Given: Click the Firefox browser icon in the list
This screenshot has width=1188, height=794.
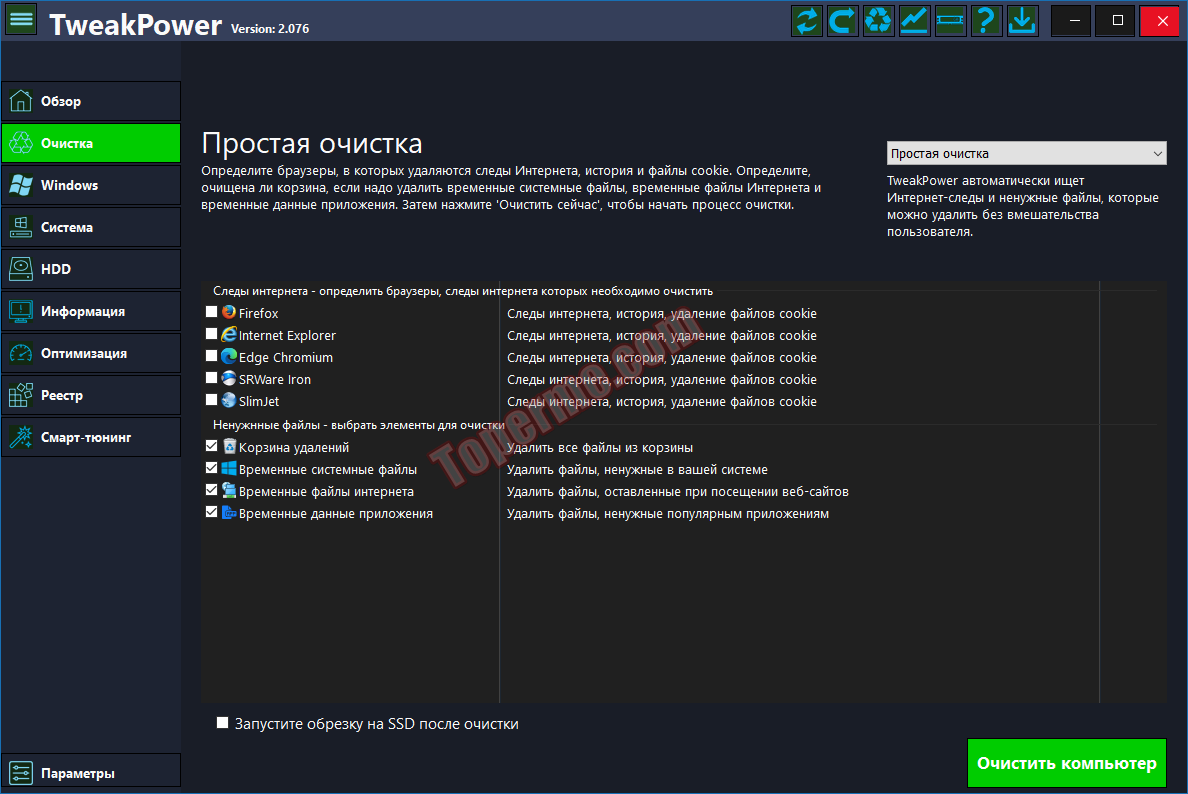Looking at the screenshot, I should coord(229,312).
